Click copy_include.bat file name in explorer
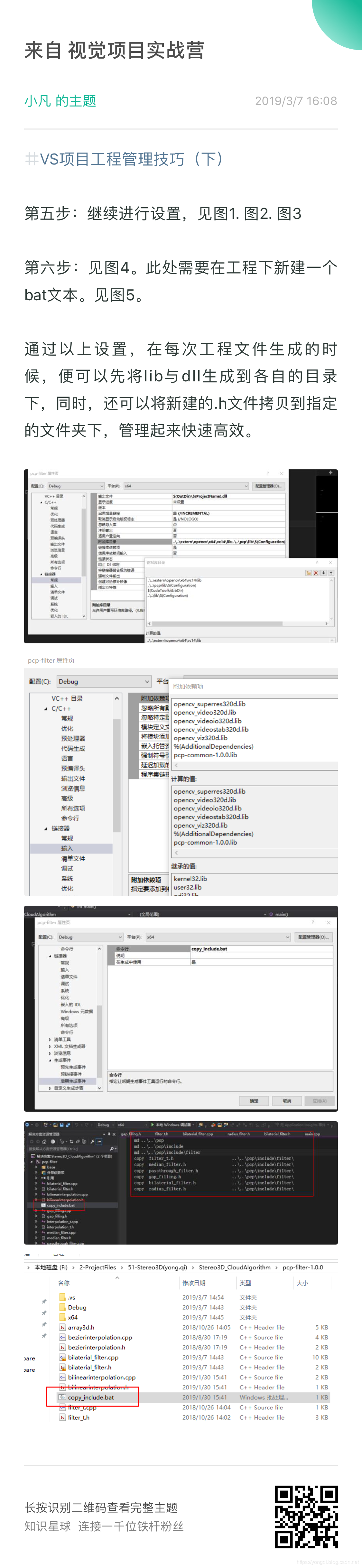Image resolution: width=362 pixels, height=1568 pixels. pyautogui.click(x=91, y=1397)
